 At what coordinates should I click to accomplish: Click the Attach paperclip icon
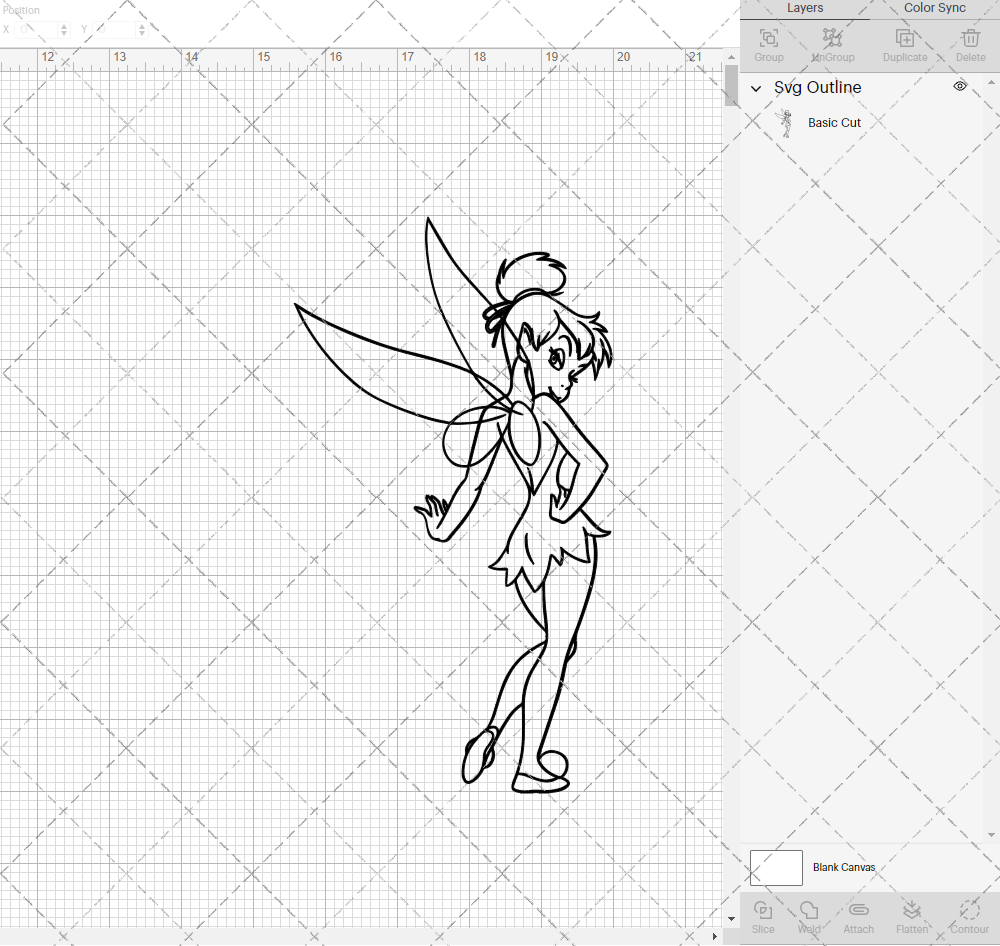tap(858, 910)
